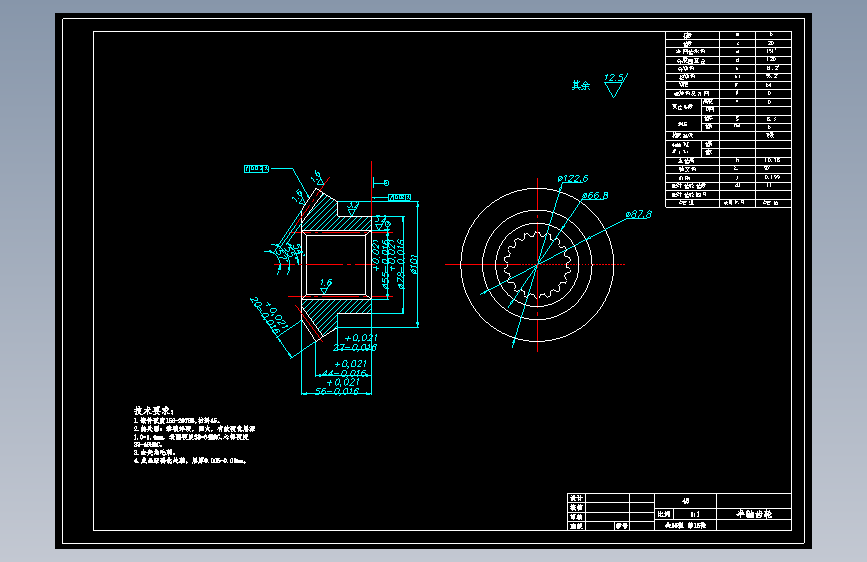Screen dimensions: 867x562
Task: Select the 技术要求 heading
Action: tap(153, 411)
